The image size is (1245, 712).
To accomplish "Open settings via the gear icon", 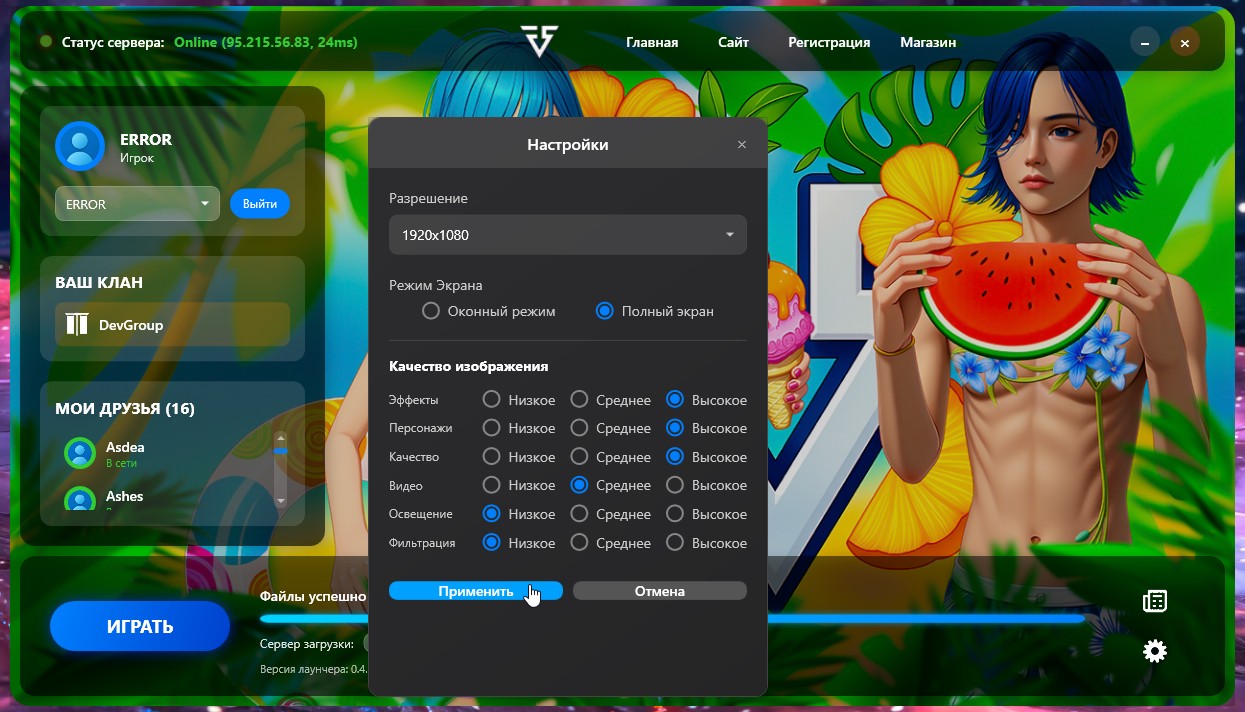I will click(x=1155, y=652).
